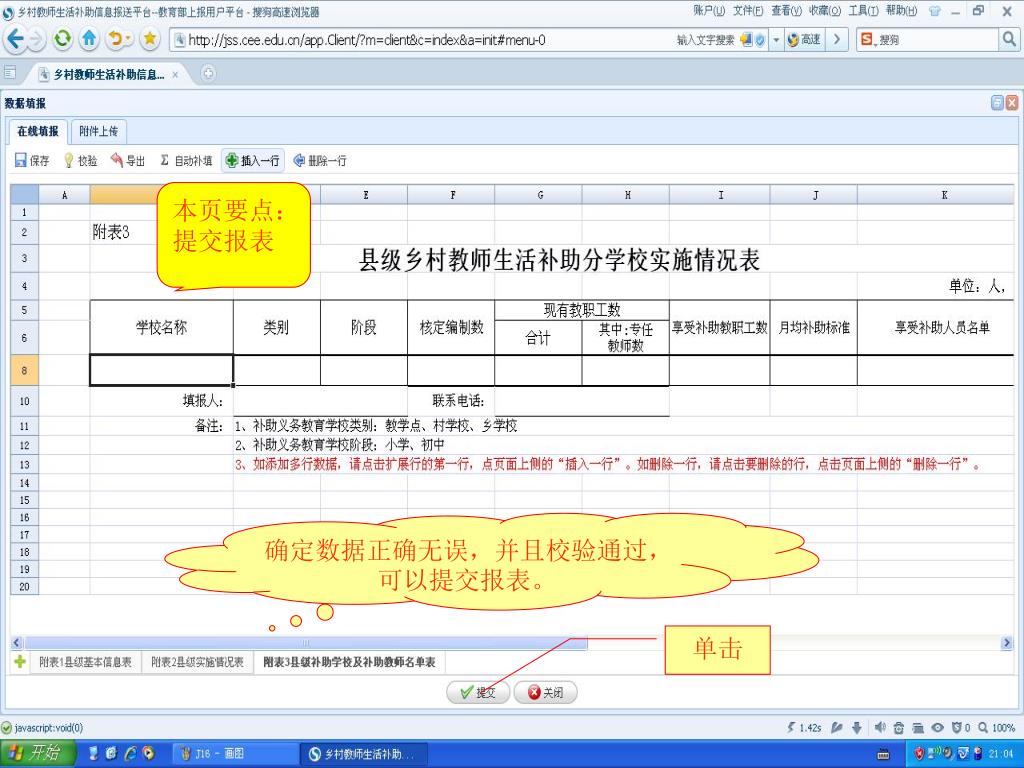Click 删除一行 delete row button
Screen dimensions: 1024x768
coord(320,160)
